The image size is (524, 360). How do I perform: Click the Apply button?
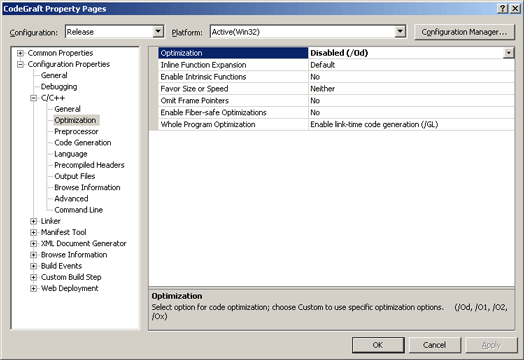coord(491,345)
